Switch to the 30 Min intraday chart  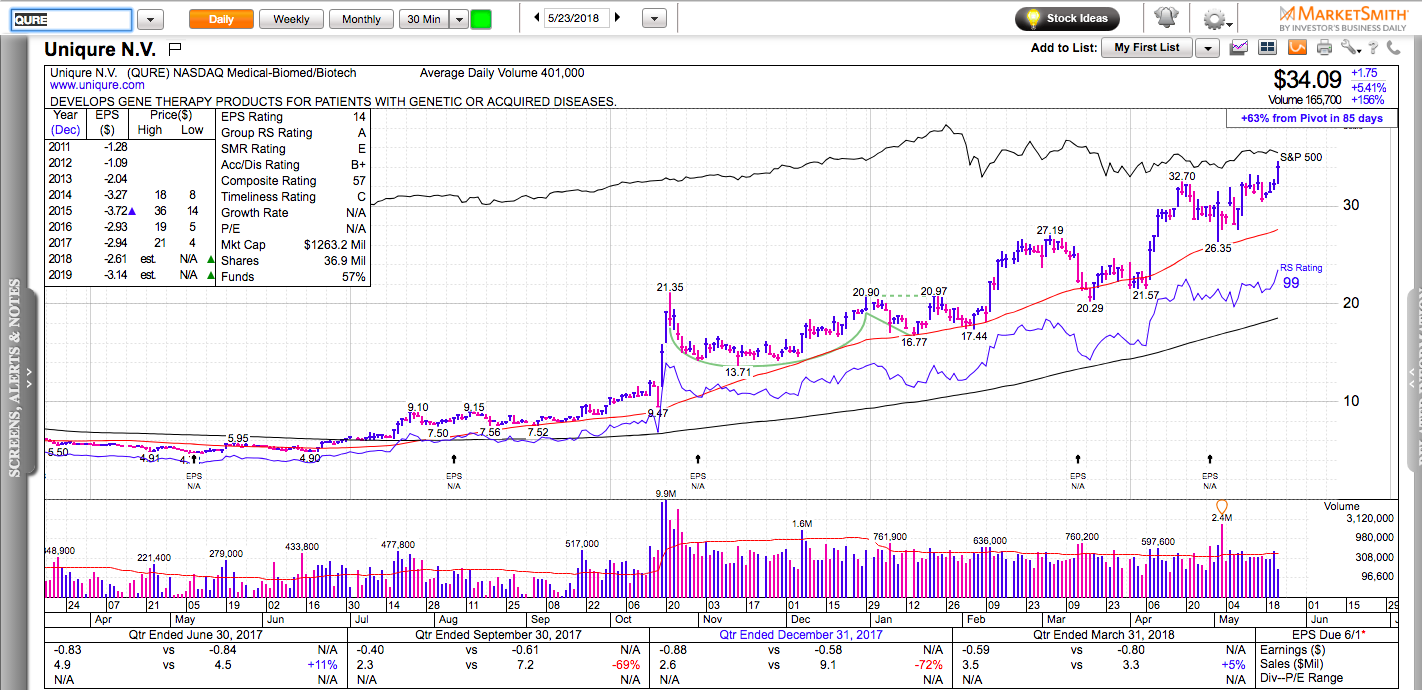coord(423,19)
